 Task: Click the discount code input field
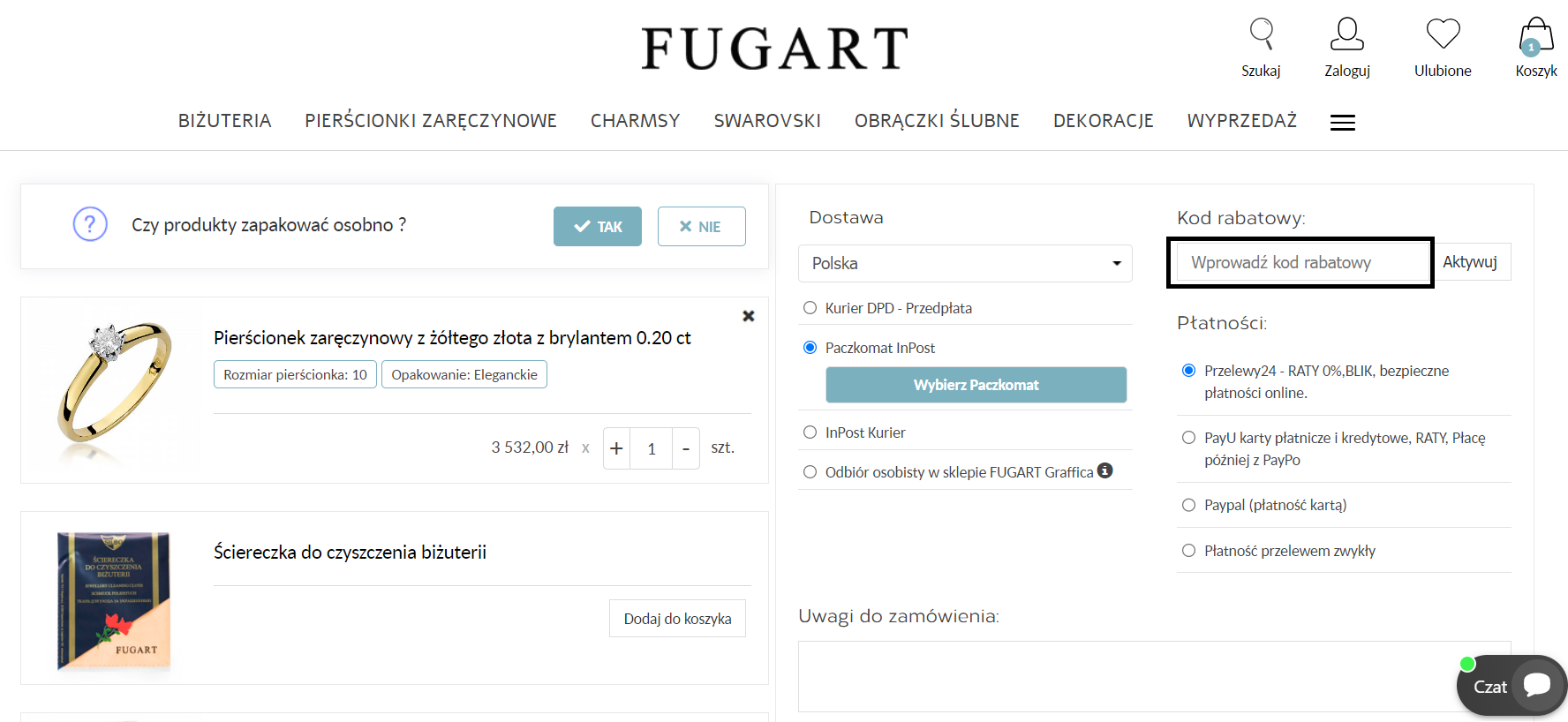(x=1300, y=262)
